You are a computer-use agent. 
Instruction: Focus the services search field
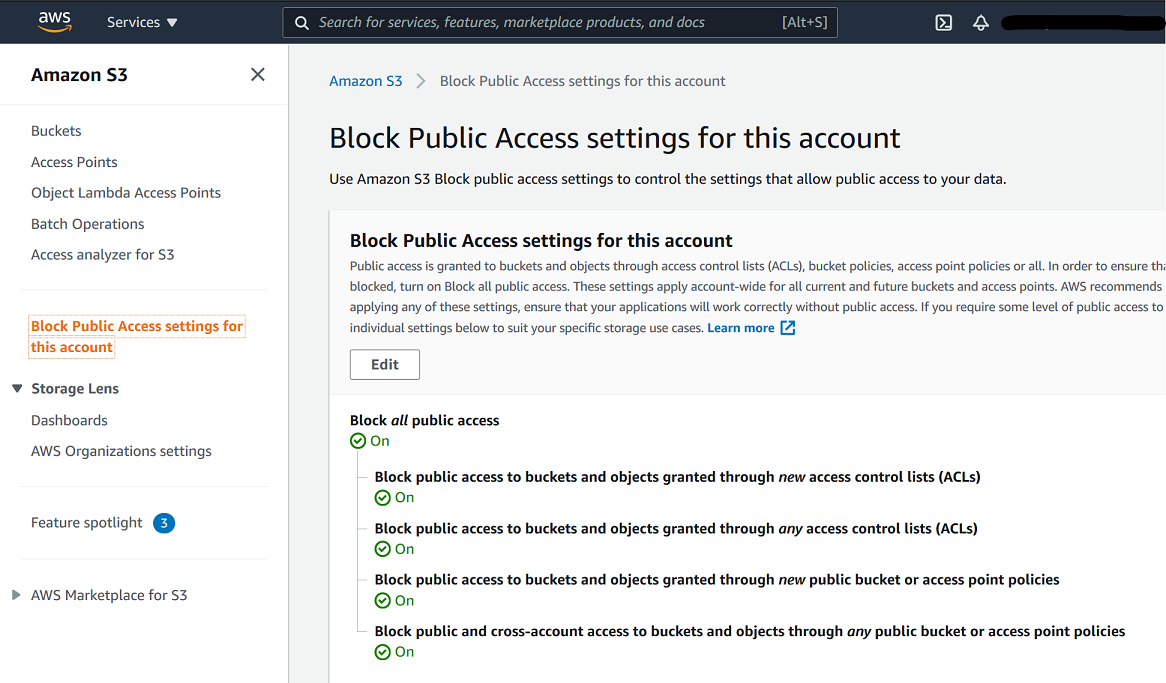pos(559,22)
